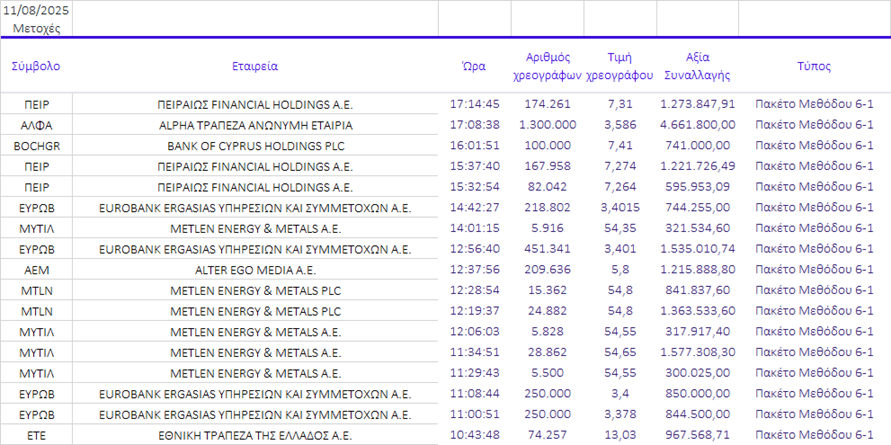Select ΕΘΝΙΚΗ ΤΡΑΠΕΖΑ ΤΗΣ ΕΛΛΑΔΟΣ Α.Ε. cell
The image size is (891, 445).
click(x=255, y=435)
